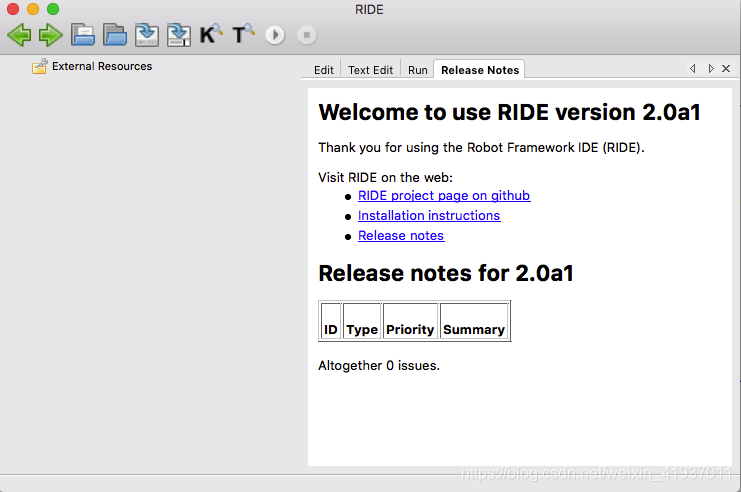Click the Save All toolbar icon
This screenshot has width=741, height=492.
(x=179, y=35)
